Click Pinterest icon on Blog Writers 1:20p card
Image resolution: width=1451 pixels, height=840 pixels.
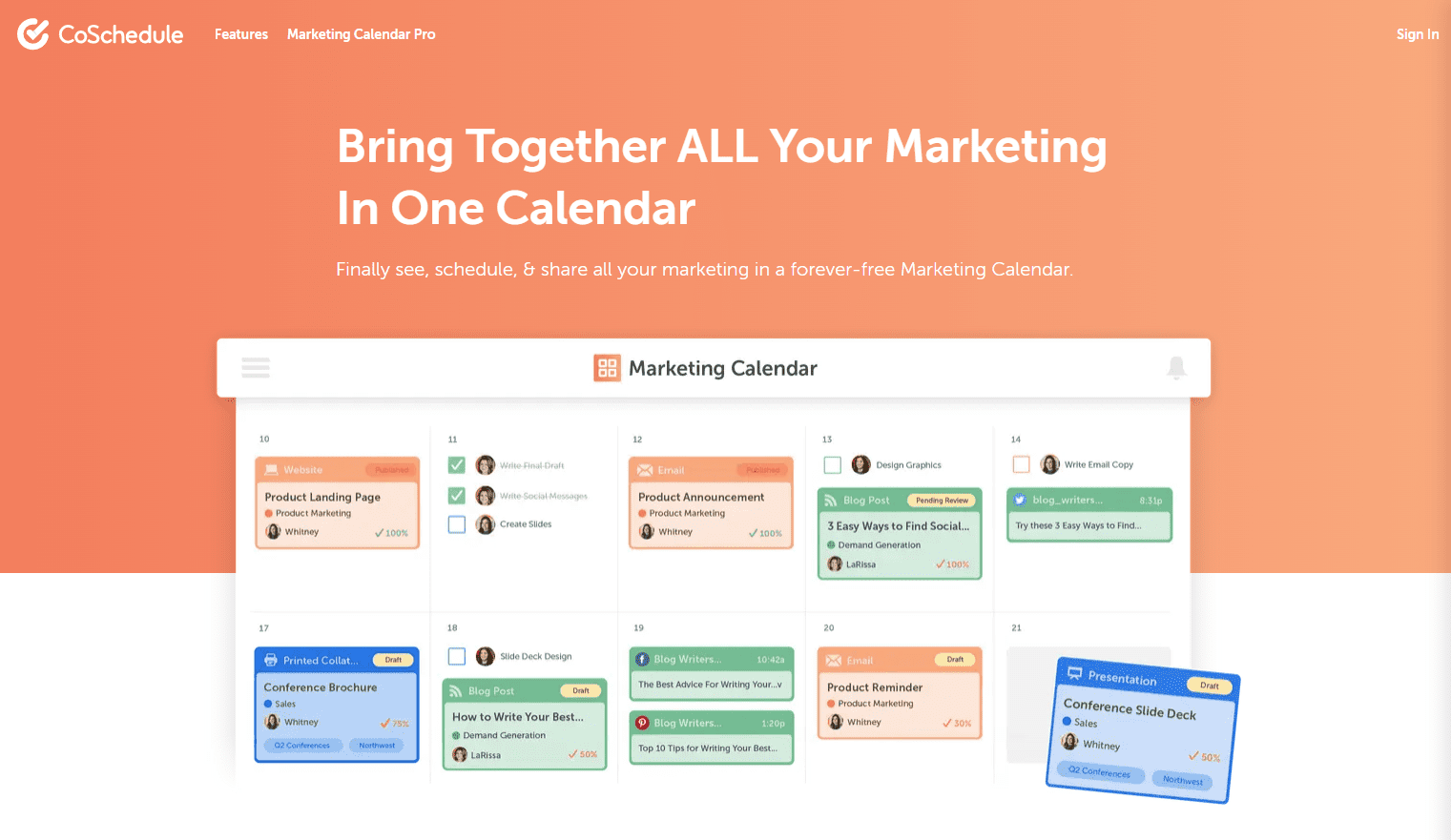pos(643,723)
